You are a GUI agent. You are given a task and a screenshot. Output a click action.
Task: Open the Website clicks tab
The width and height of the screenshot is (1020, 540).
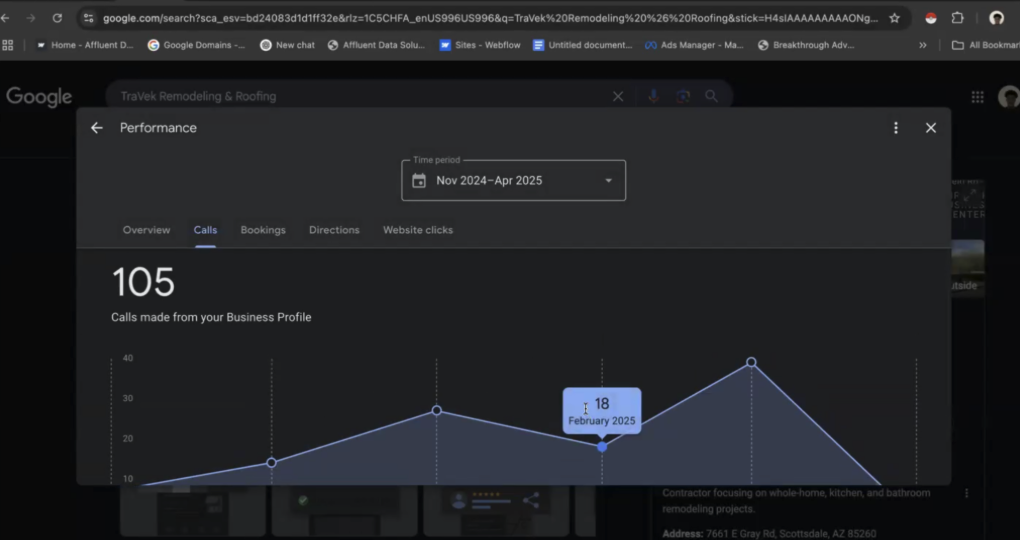[418, 230]
